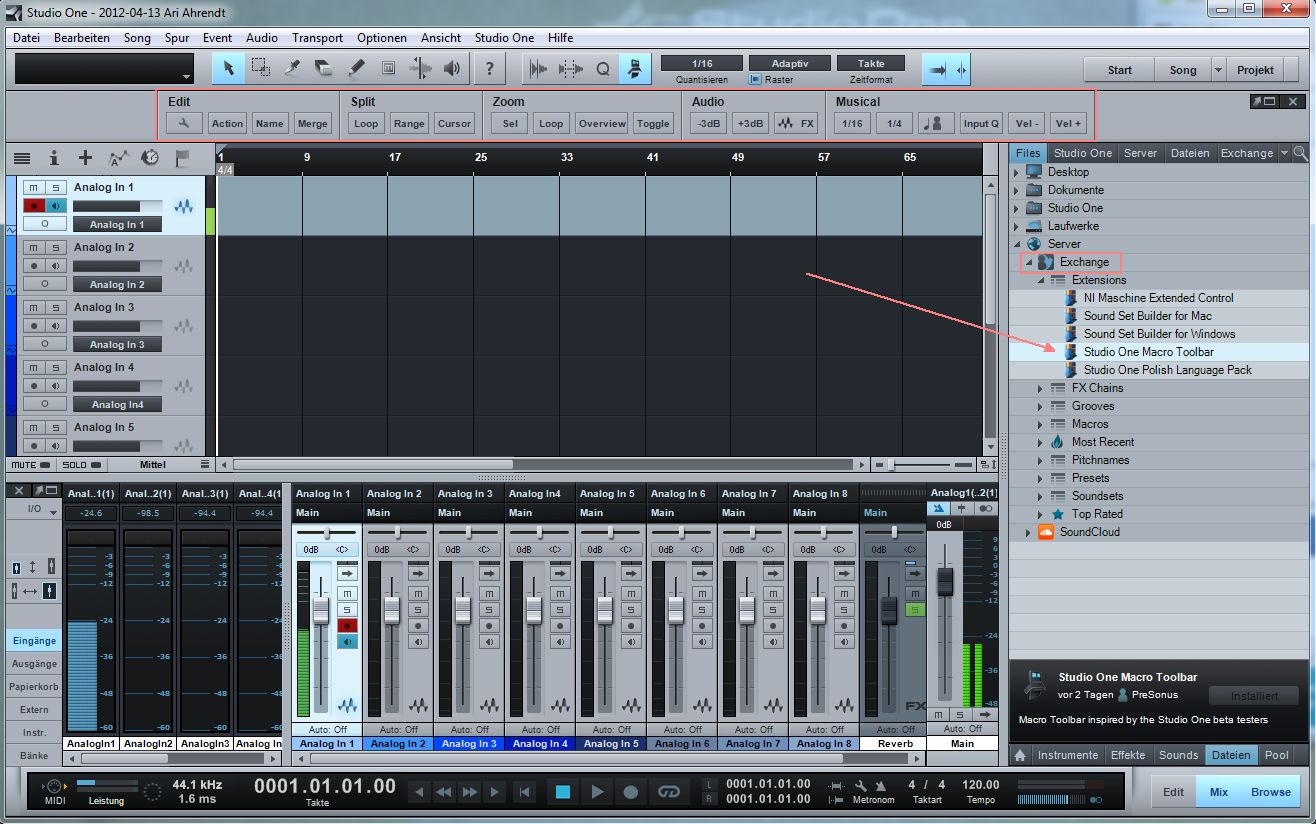Click the search magnifier in browser
The image size is (1316, 824).
[1300, 153]
